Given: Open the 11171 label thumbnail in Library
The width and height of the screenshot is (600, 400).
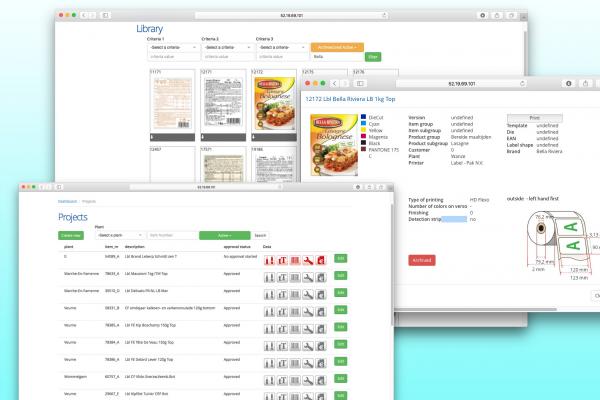Looking at the screenshot, I should point(172,101).
